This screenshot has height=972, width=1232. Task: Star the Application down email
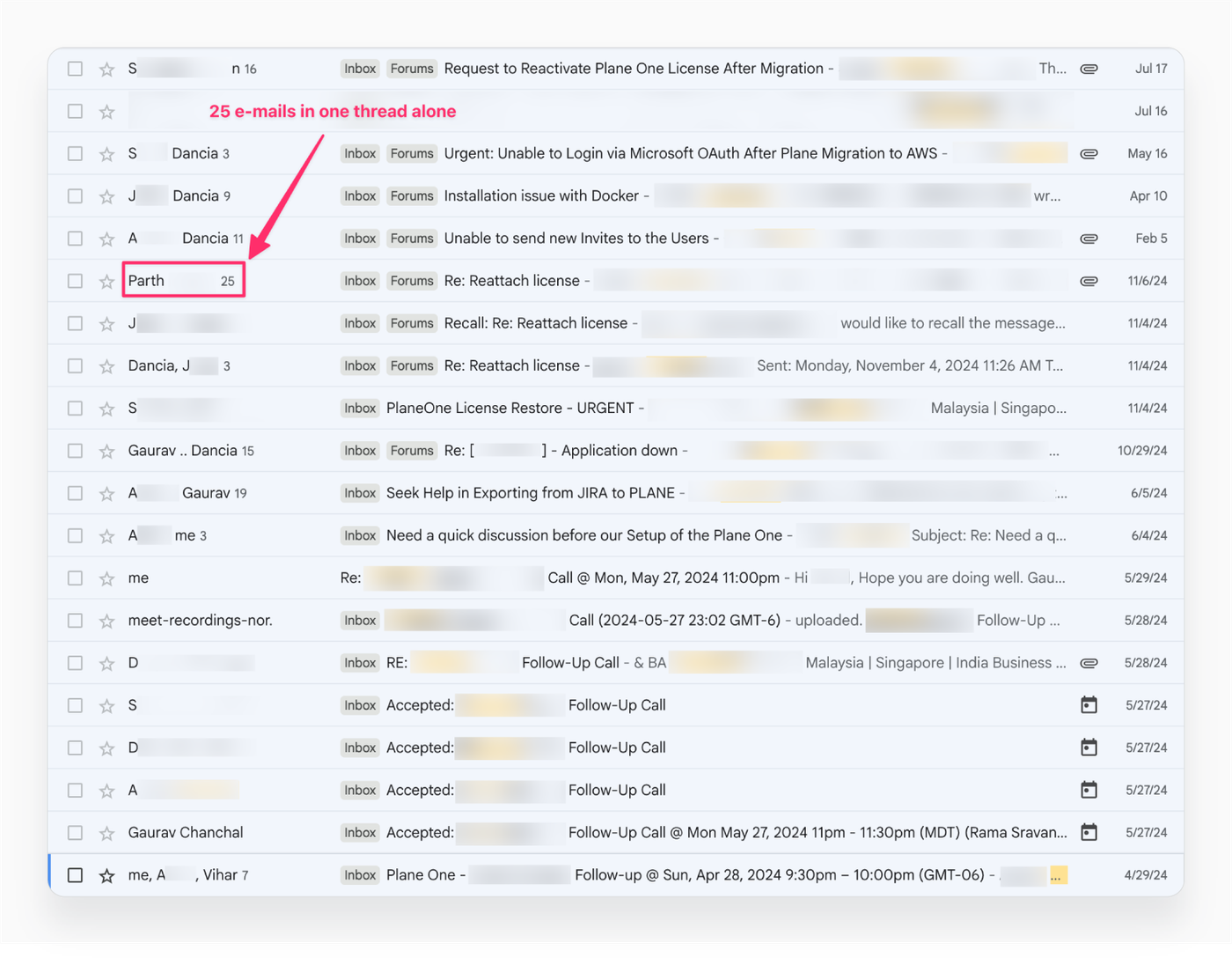tap(106, 451)
